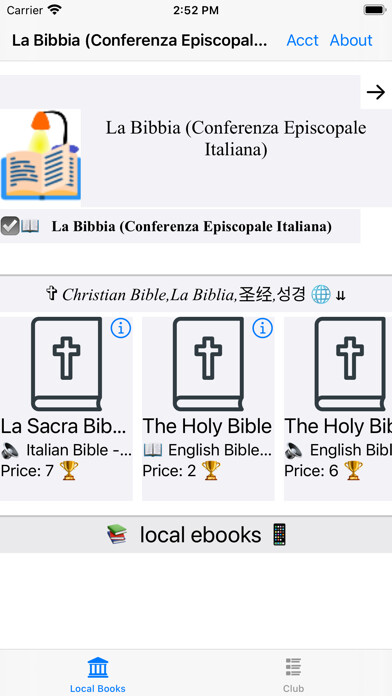The image size is (392, 696).
Task: Open The Holy Bible cover priced 2
Action: [x=208, y=364]
